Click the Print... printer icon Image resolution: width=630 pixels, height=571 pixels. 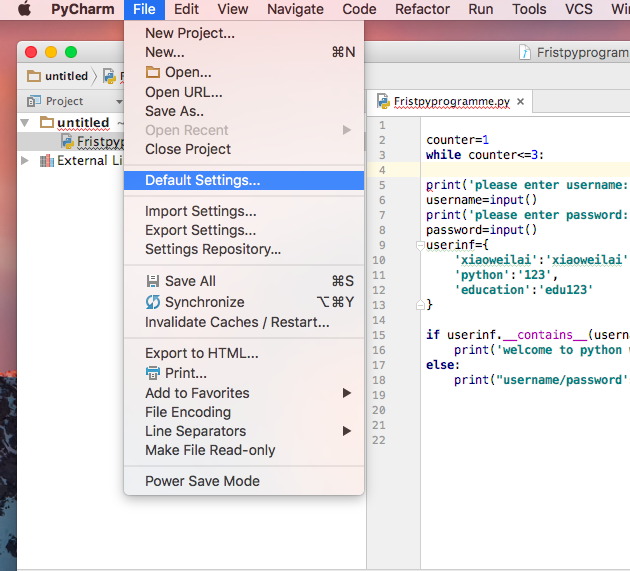point(153,373)
